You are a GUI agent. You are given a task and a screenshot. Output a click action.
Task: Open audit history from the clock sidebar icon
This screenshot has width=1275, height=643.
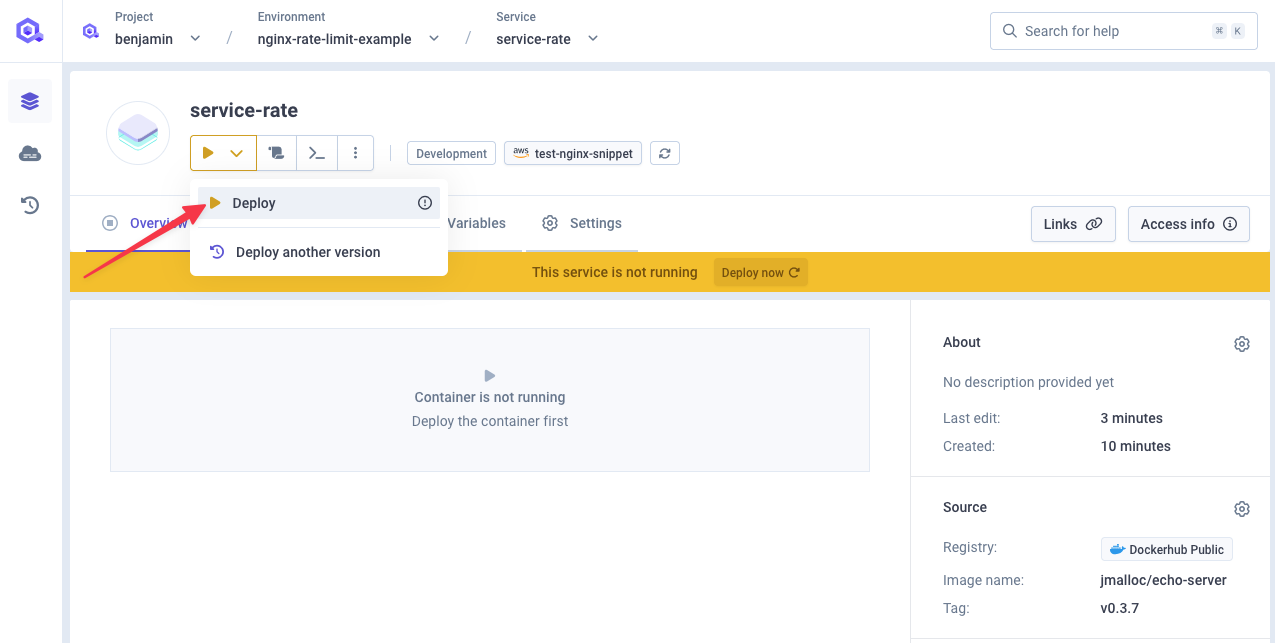[29, 204]
